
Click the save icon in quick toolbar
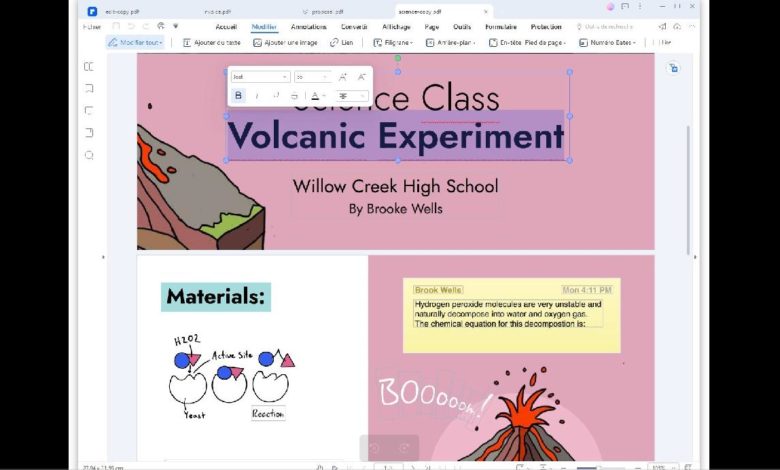(x=116, y=26)
